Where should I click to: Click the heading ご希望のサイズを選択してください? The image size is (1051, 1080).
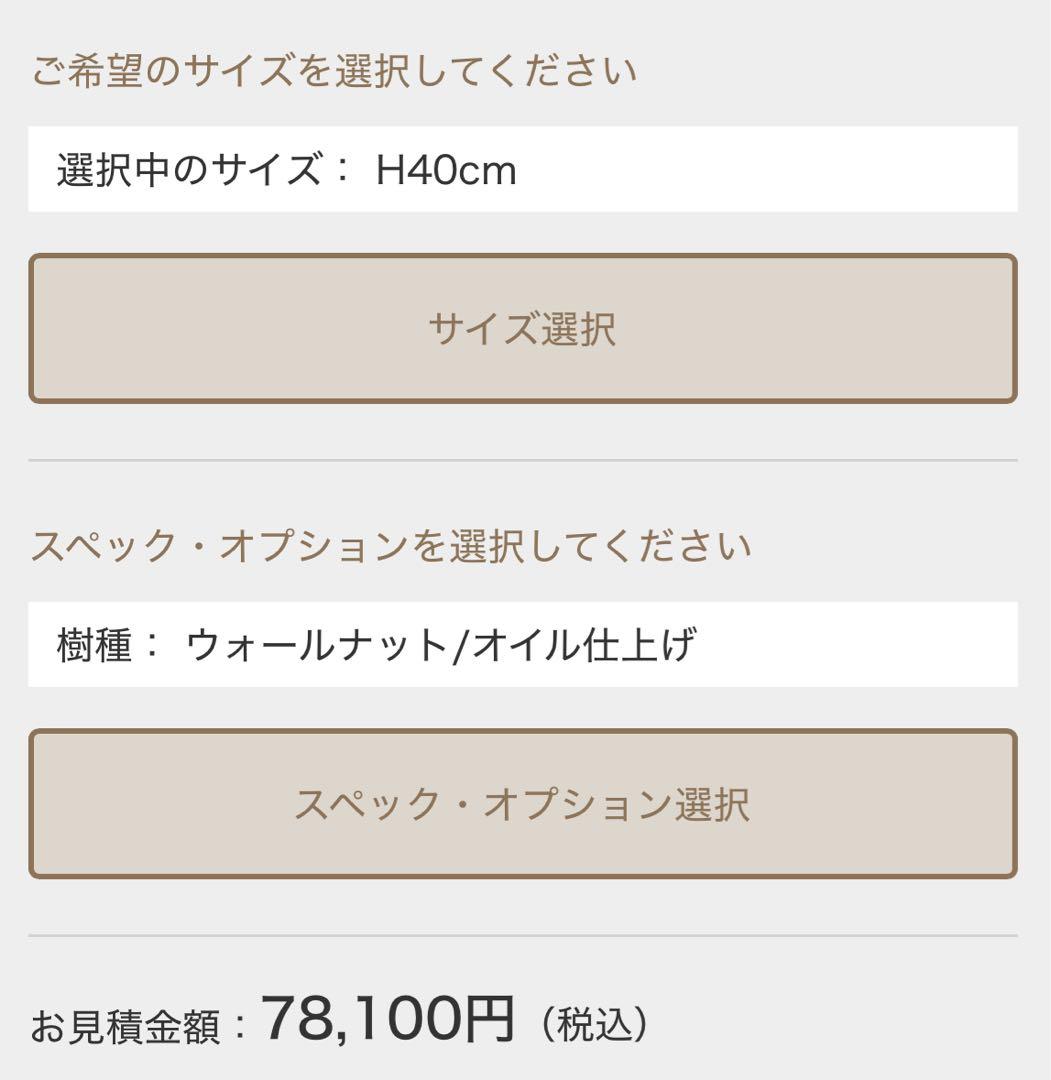[x=334, y=72]
